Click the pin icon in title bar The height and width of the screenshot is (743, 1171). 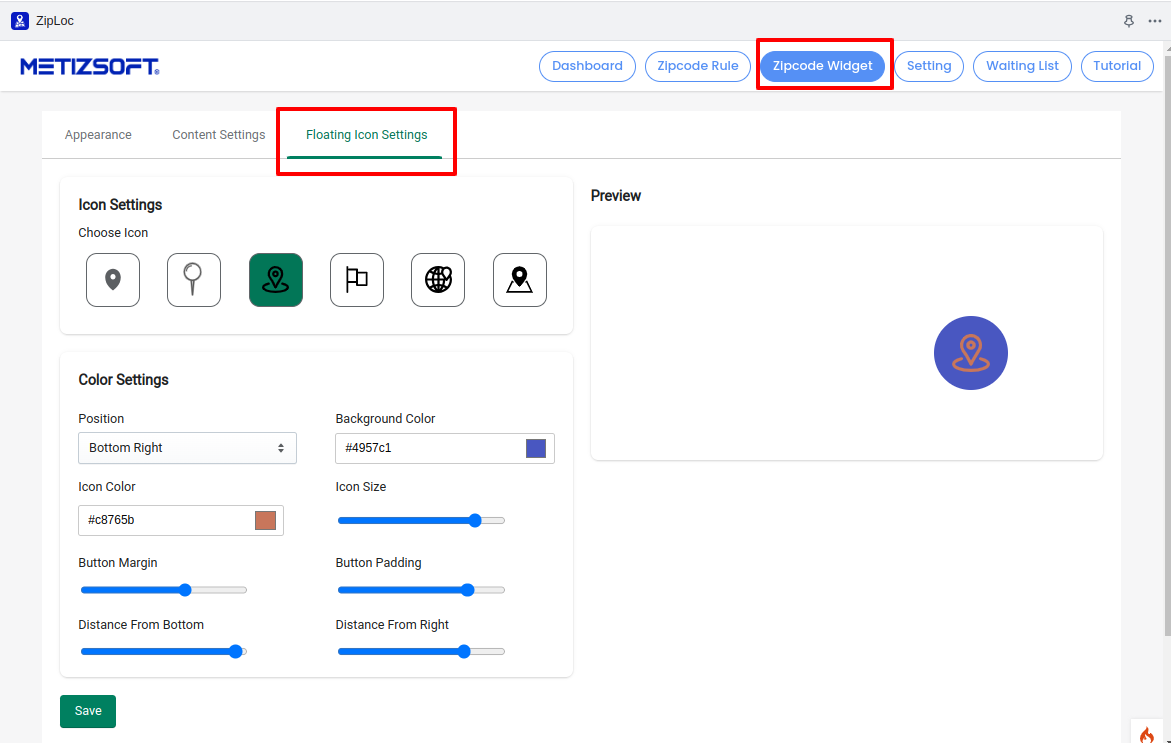[1129, 21]
